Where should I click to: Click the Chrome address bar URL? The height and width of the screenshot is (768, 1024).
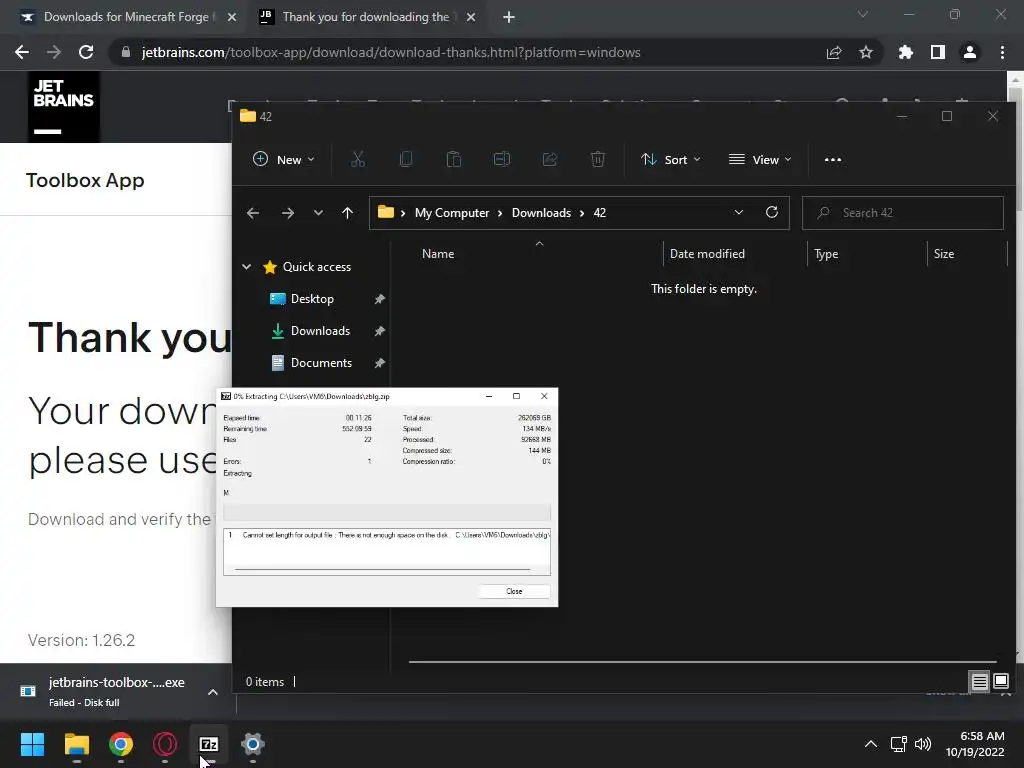click(391, 52)
